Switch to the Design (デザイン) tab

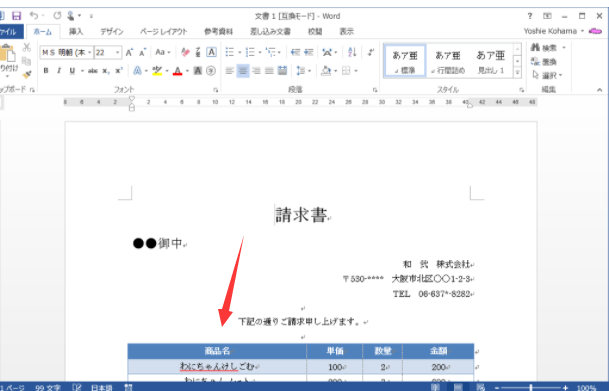(112, 31)
